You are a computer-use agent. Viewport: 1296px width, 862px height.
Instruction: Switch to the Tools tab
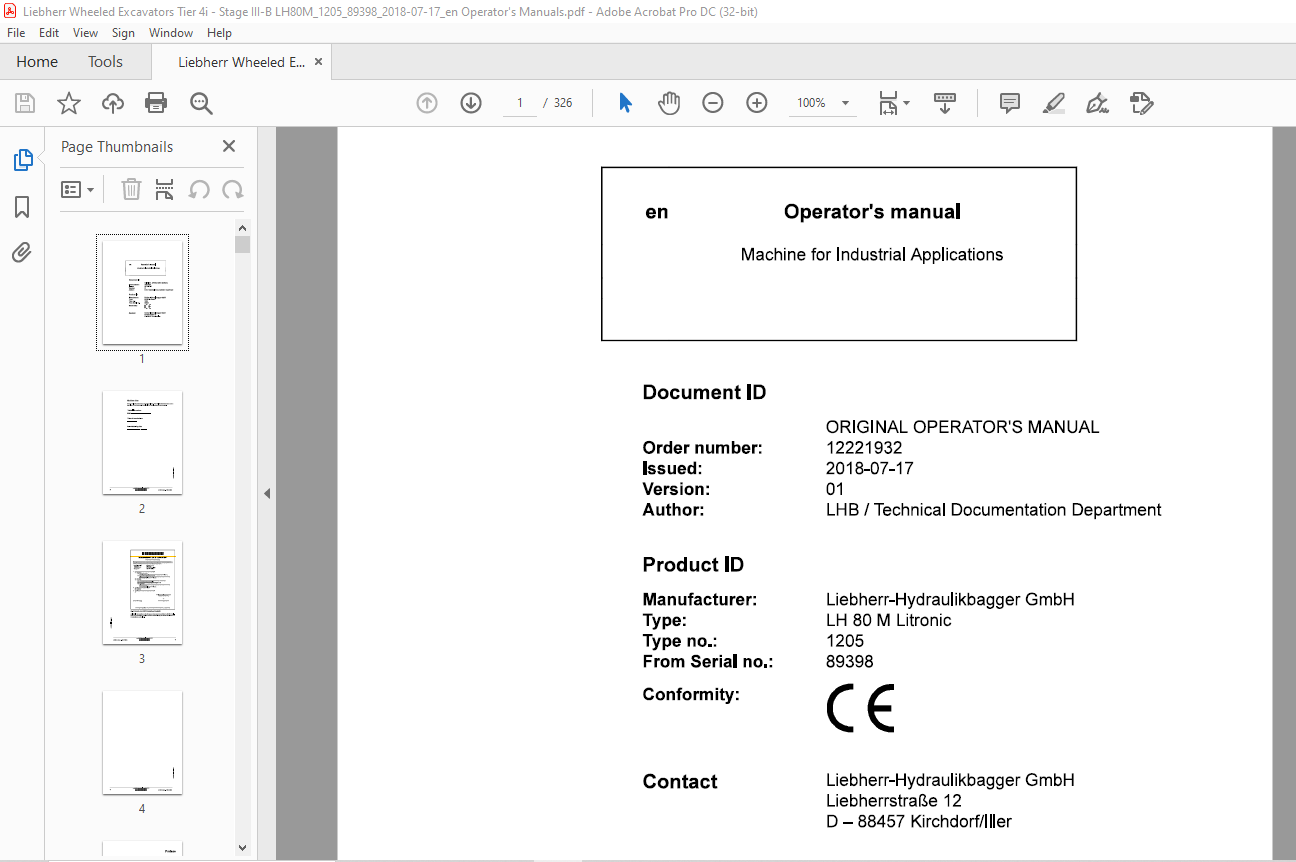(105, 62)
